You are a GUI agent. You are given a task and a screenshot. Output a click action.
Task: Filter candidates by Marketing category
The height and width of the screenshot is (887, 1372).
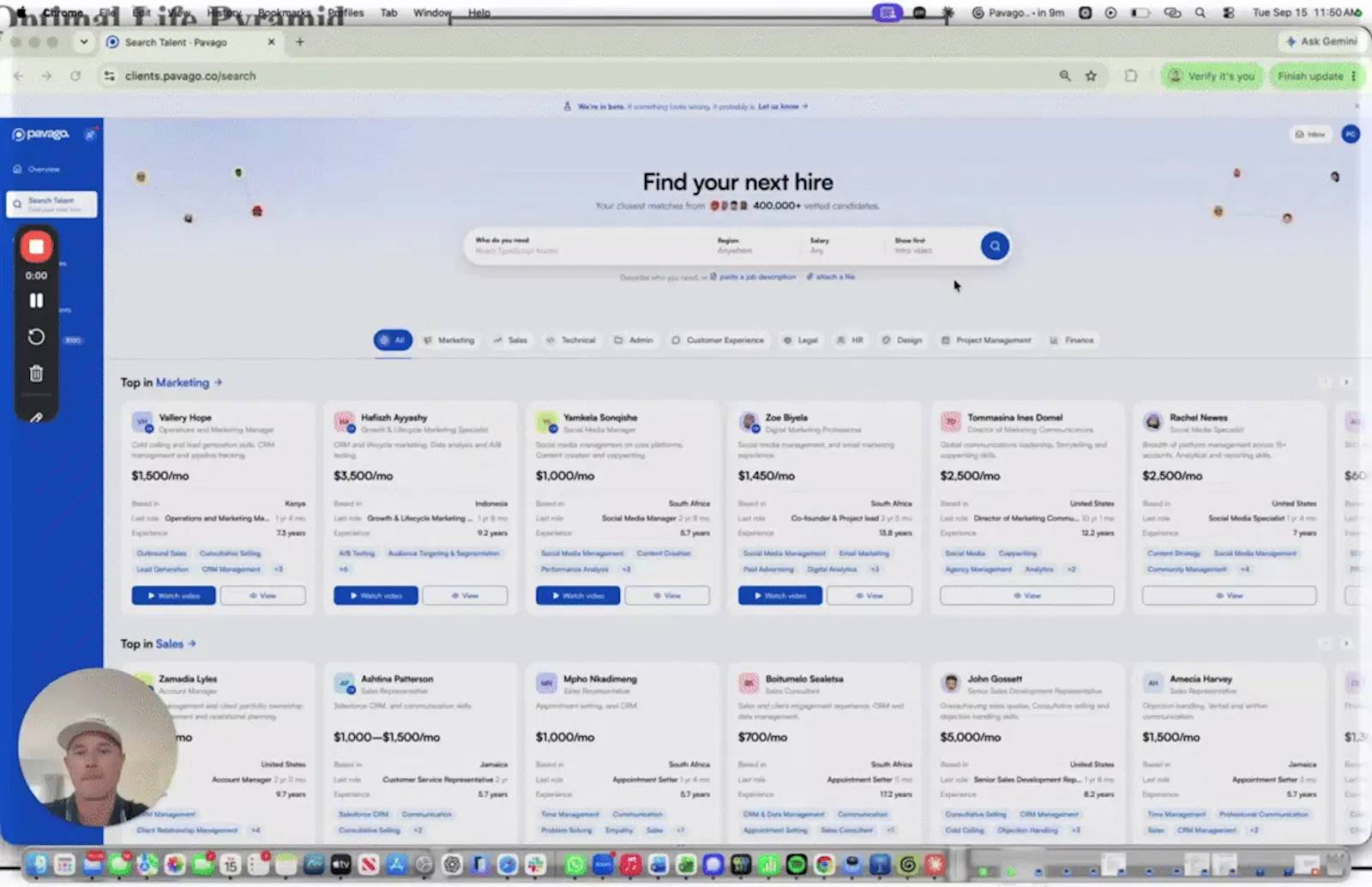point(449,341)
